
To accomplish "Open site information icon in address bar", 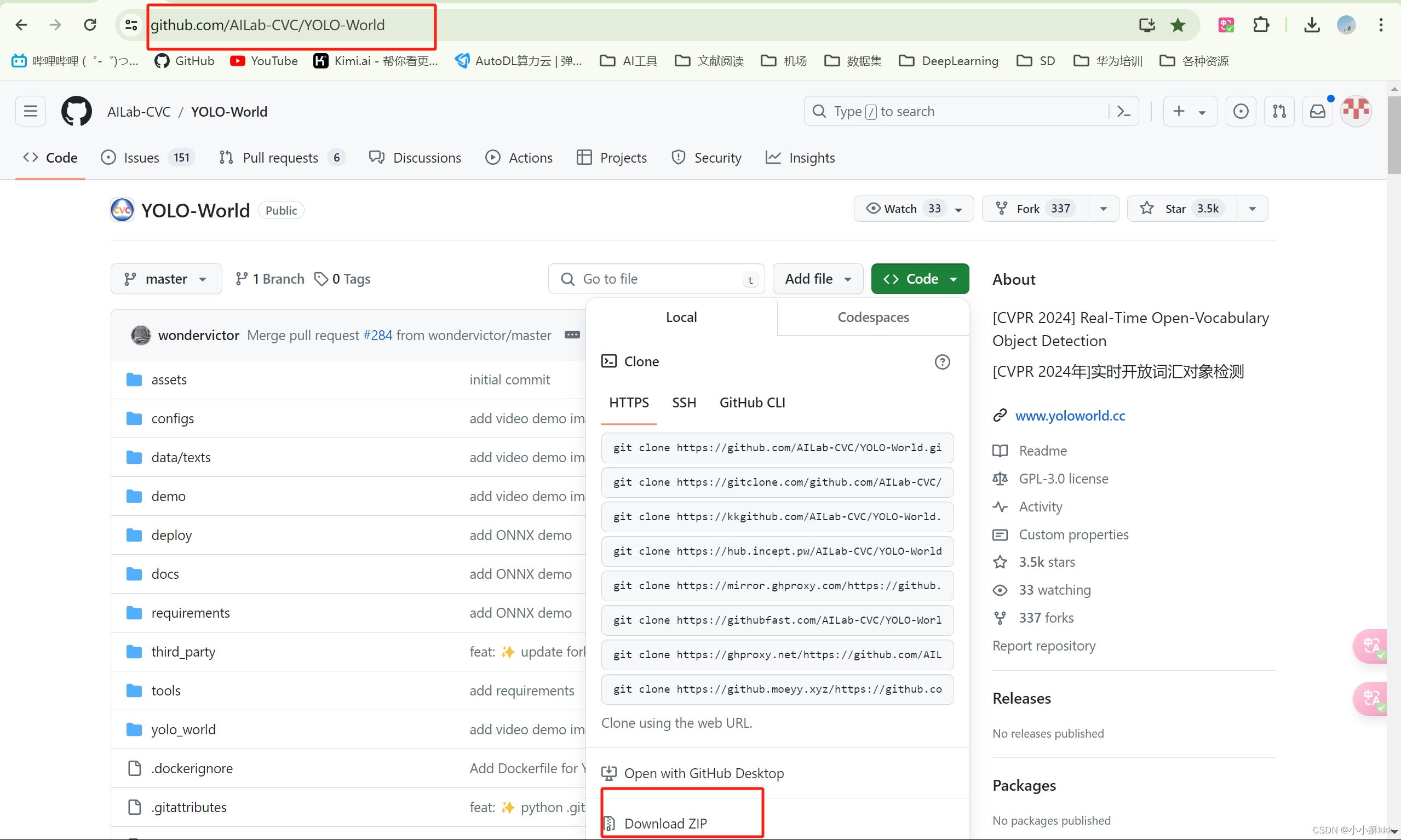I will [131, 25].
